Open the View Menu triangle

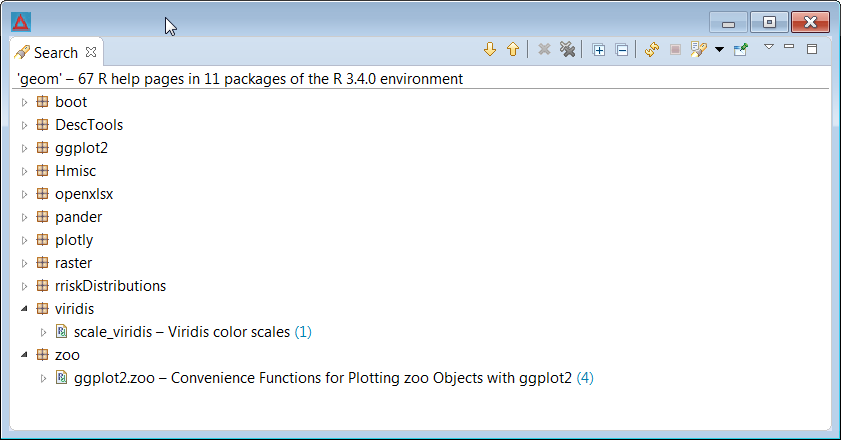click(769, 47)
